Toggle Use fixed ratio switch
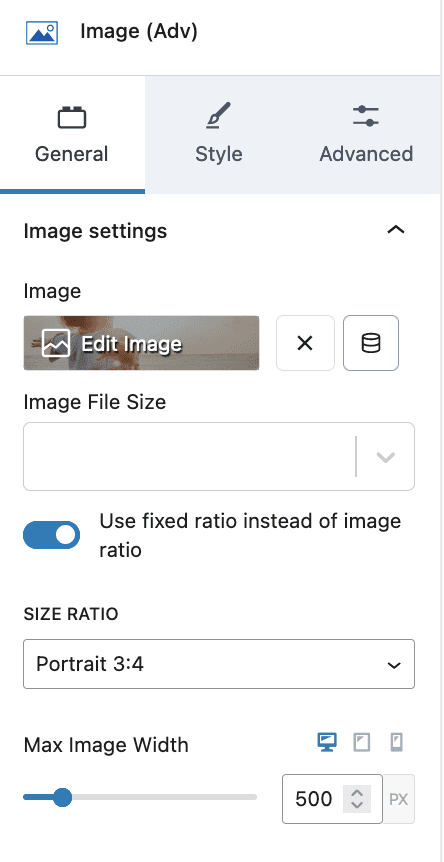 point(52,535)
